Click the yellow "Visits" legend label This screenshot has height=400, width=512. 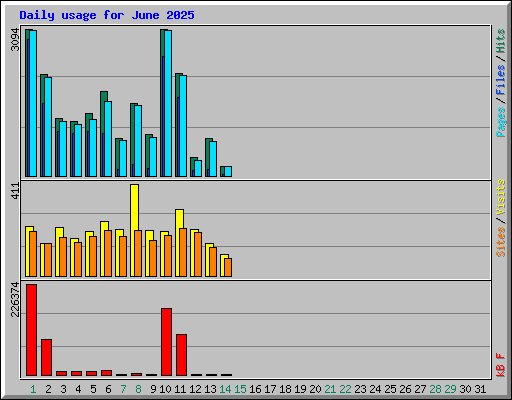click(500, 197)
